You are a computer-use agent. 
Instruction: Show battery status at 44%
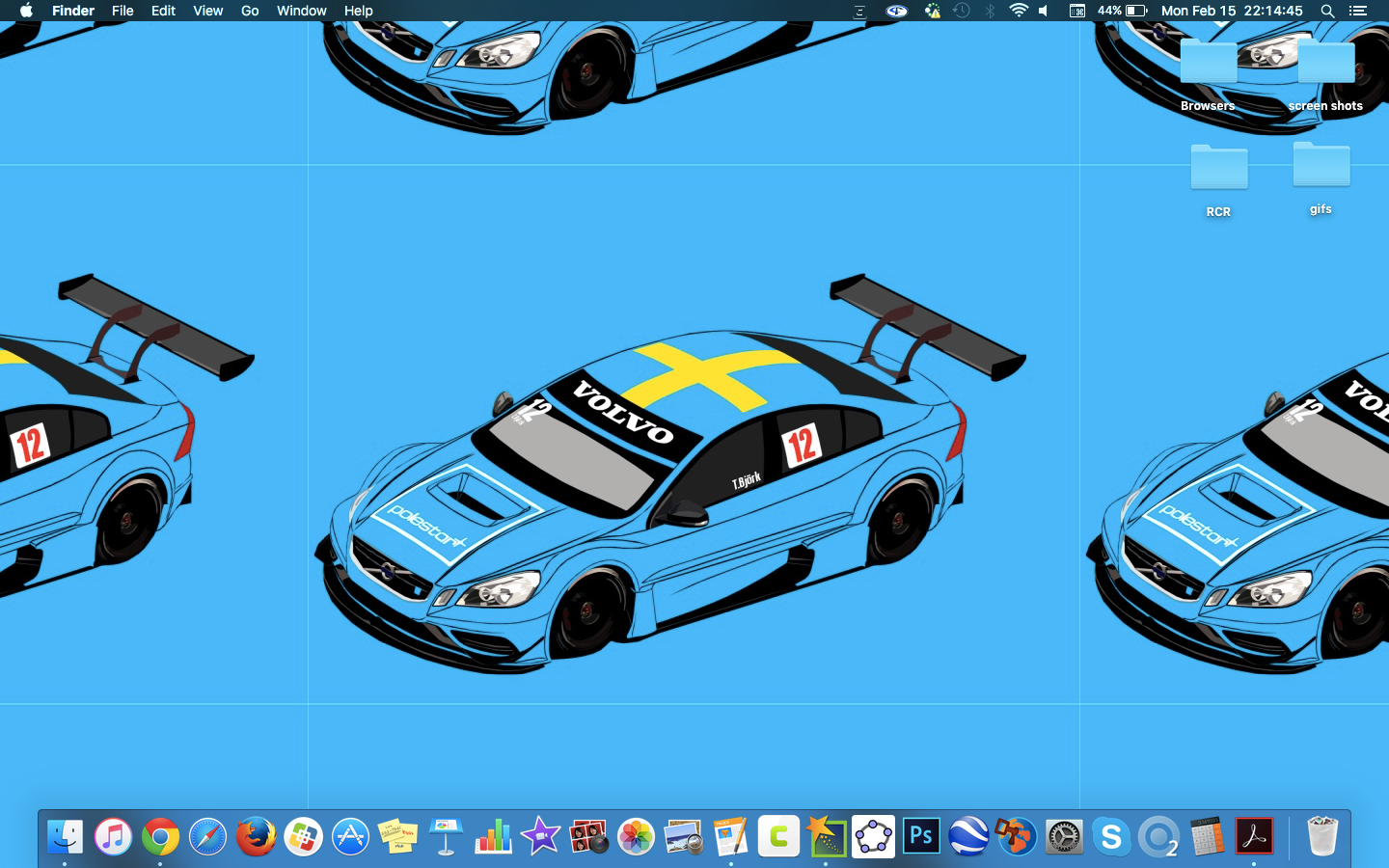(x=1122, y=11)
